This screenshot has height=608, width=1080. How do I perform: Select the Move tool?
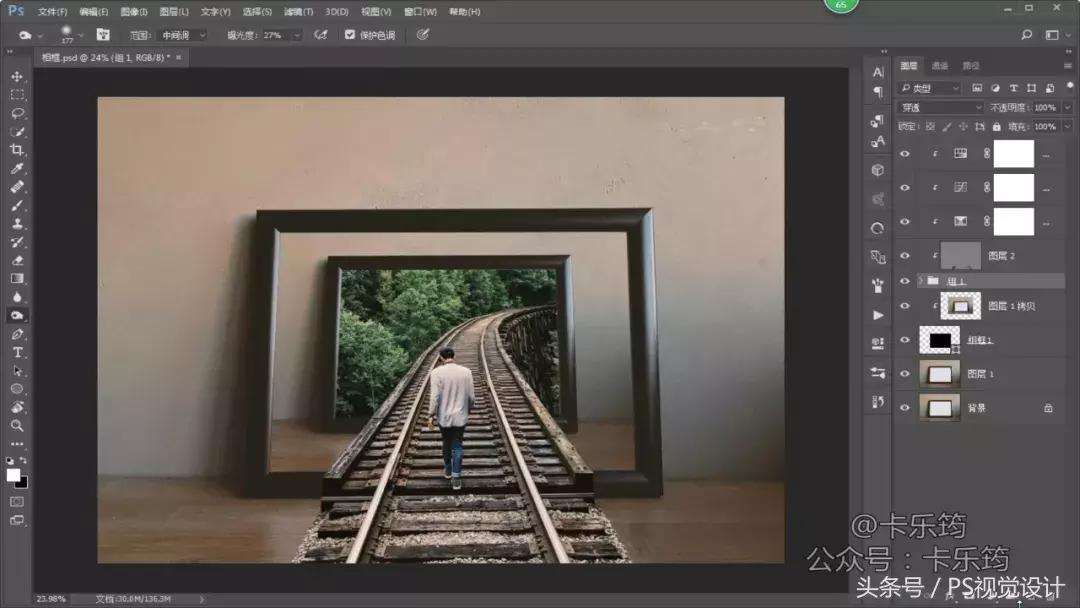(17, 77)
